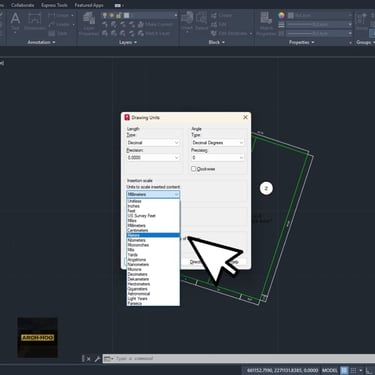Open the snap settings dropdown arrow
This screenshot has width=375, height=375.
361,370
